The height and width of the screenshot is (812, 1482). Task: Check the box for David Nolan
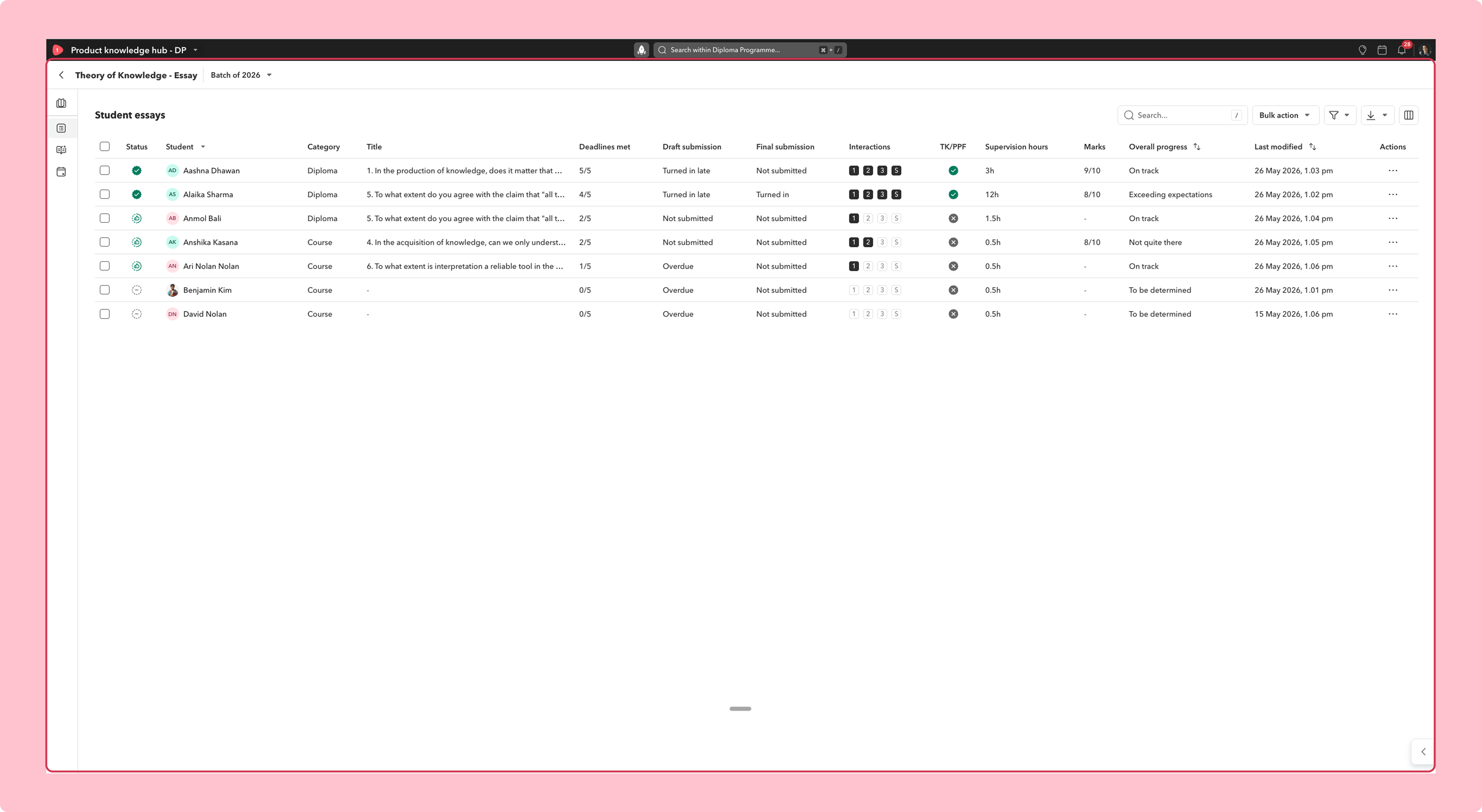pos(104,314)
